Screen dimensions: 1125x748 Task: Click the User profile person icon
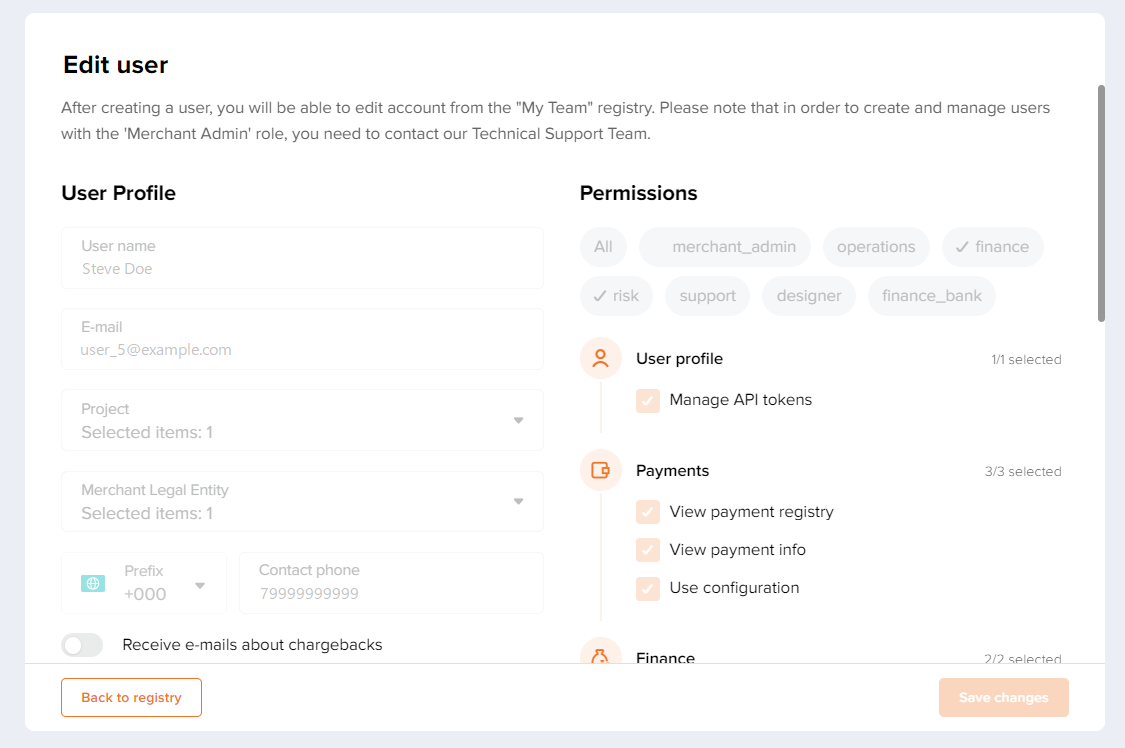pyautogui.click(x=601, y=358)
